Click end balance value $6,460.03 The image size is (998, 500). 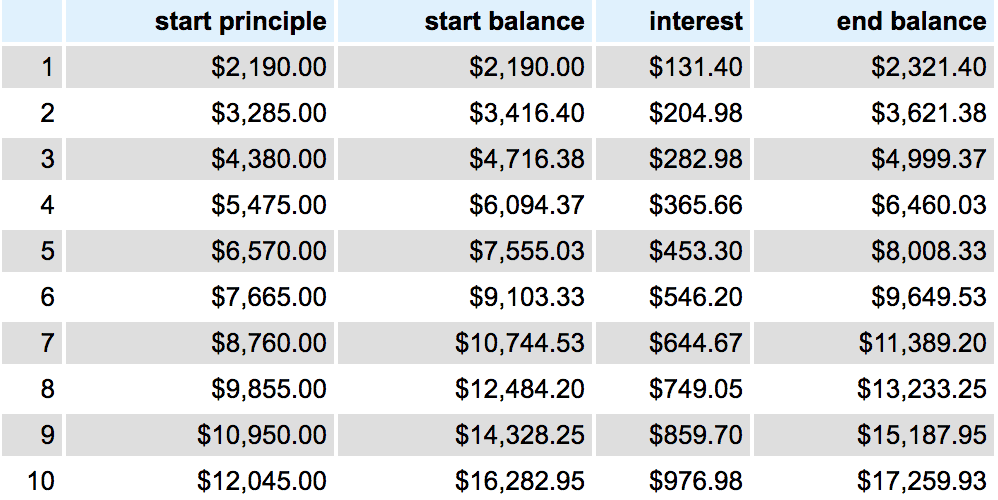pyautogui.click(x=928, y=205)
